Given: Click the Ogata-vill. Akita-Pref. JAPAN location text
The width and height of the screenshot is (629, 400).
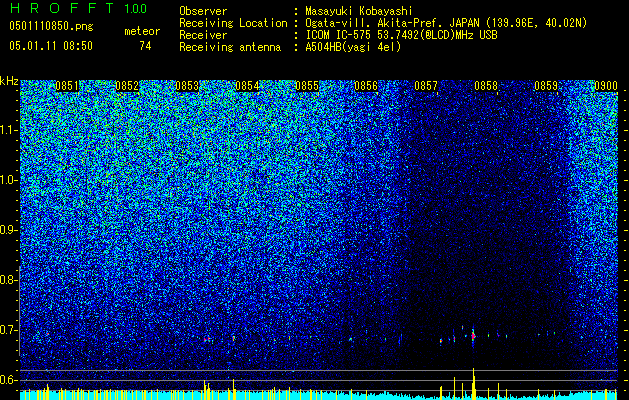Looking at the screenshot, I should pos(446,23).
